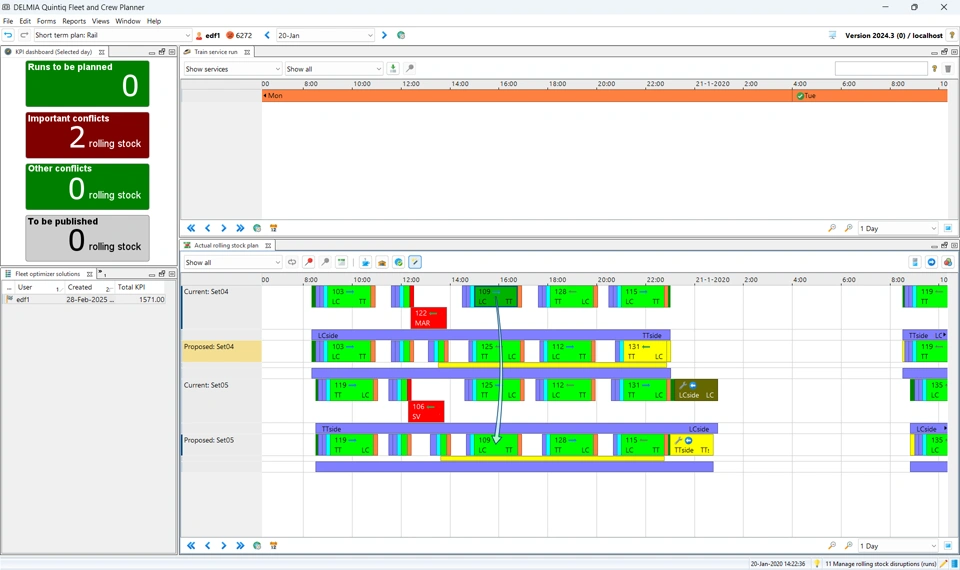Go to previous day beside 20-Jan
Screen dimensions: 960x570
point(267,36)
